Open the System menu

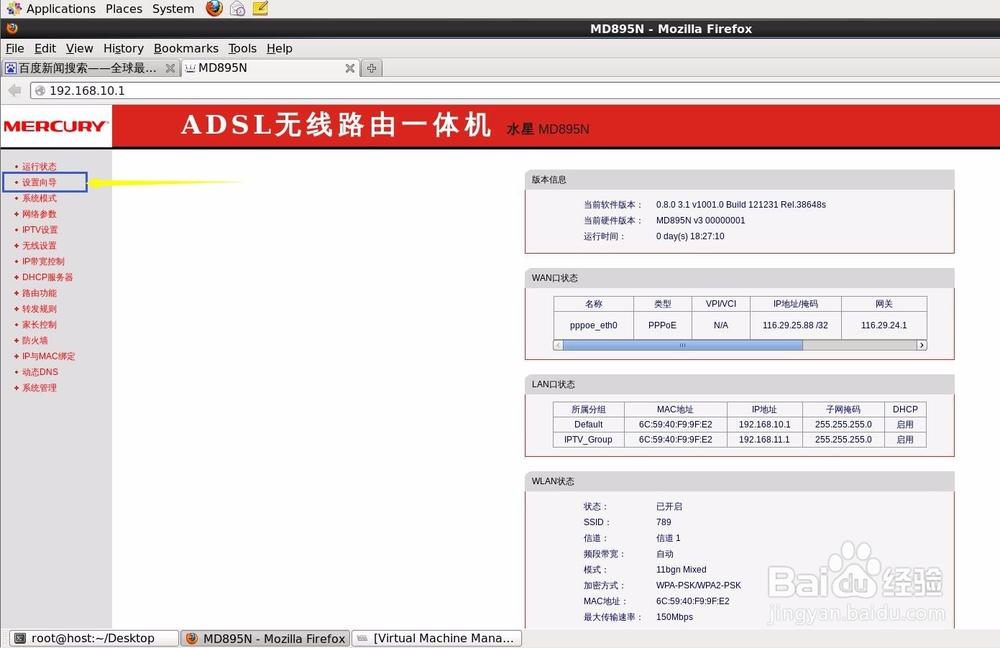(173, 9)
